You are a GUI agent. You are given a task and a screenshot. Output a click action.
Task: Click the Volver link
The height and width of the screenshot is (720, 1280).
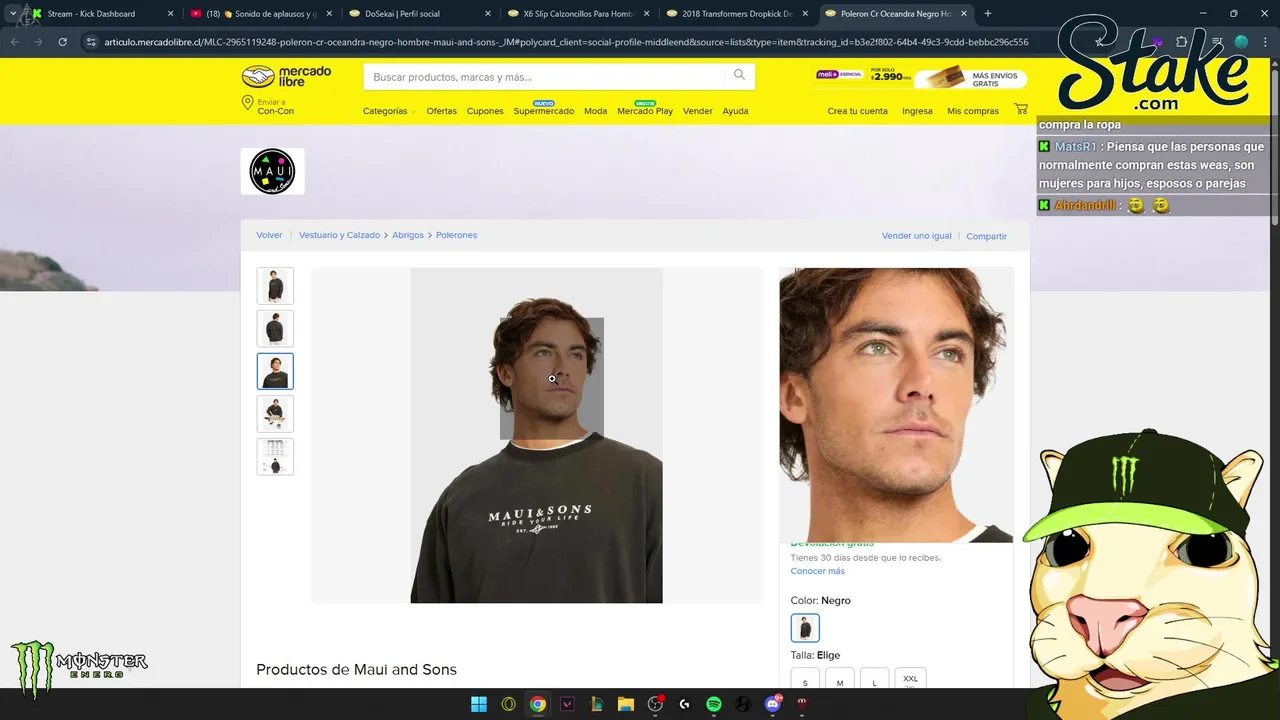tap(269, 235)
